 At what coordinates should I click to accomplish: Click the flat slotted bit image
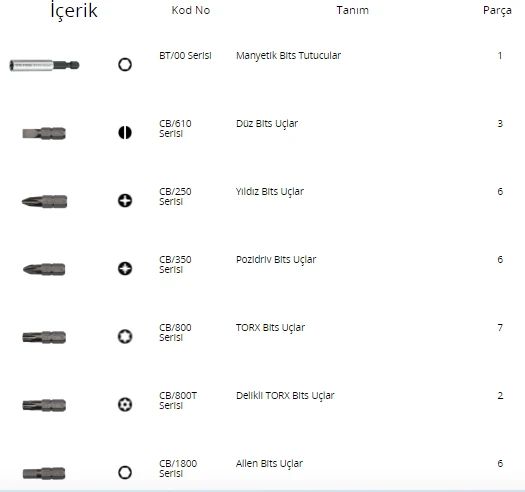[x=44, y=133]
